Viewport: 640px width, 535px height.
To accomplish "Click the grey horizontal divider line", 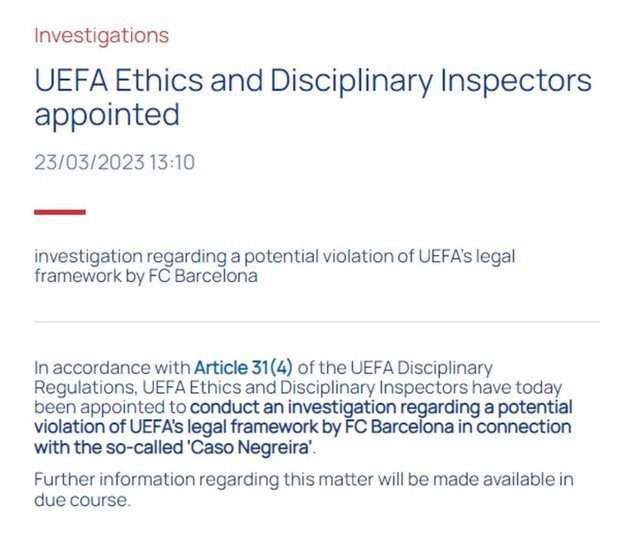I will (x=316, y=322).
